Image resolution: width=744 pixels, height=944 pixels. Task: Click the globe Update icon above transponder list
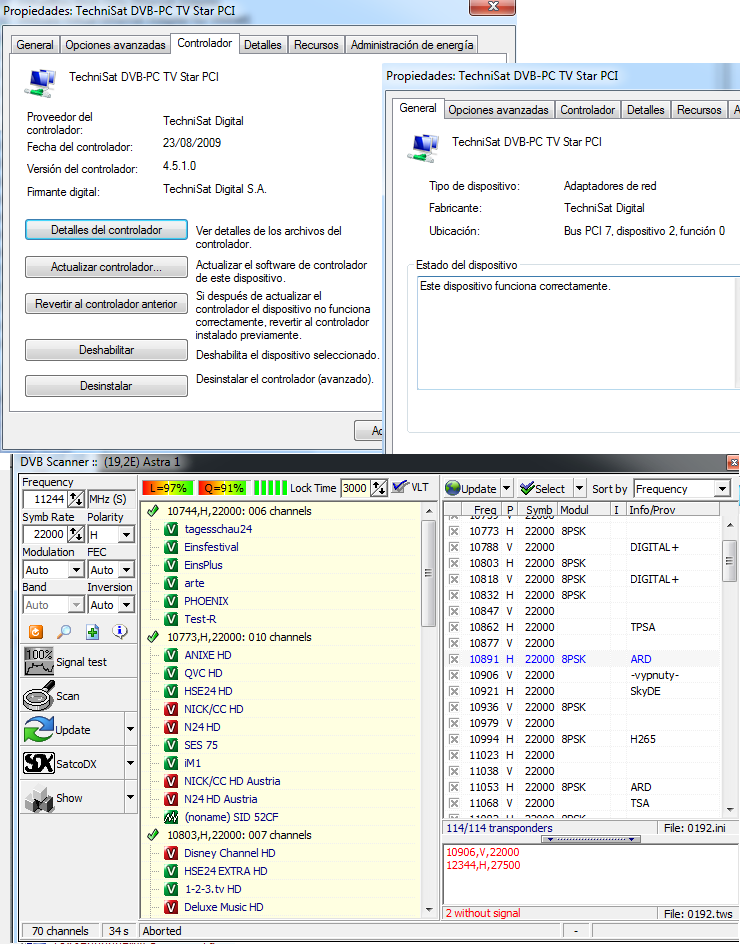pos(453,488)
